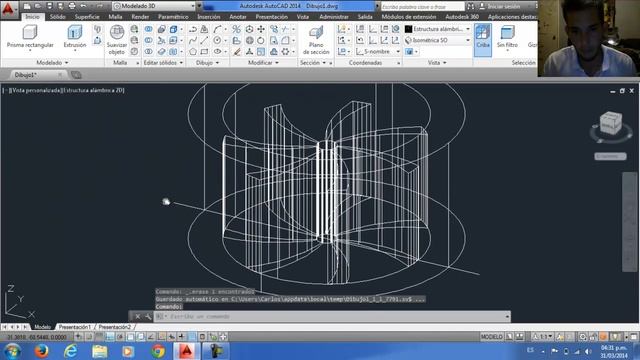Close the command line with its X button
Screen dimensions: 640x360
138,316
